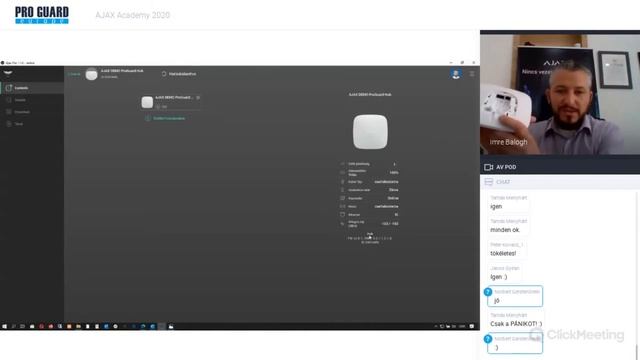
Task: Click the Ajax logo at sidebar top
Action: pyautogui.click(x=8, y=73)
